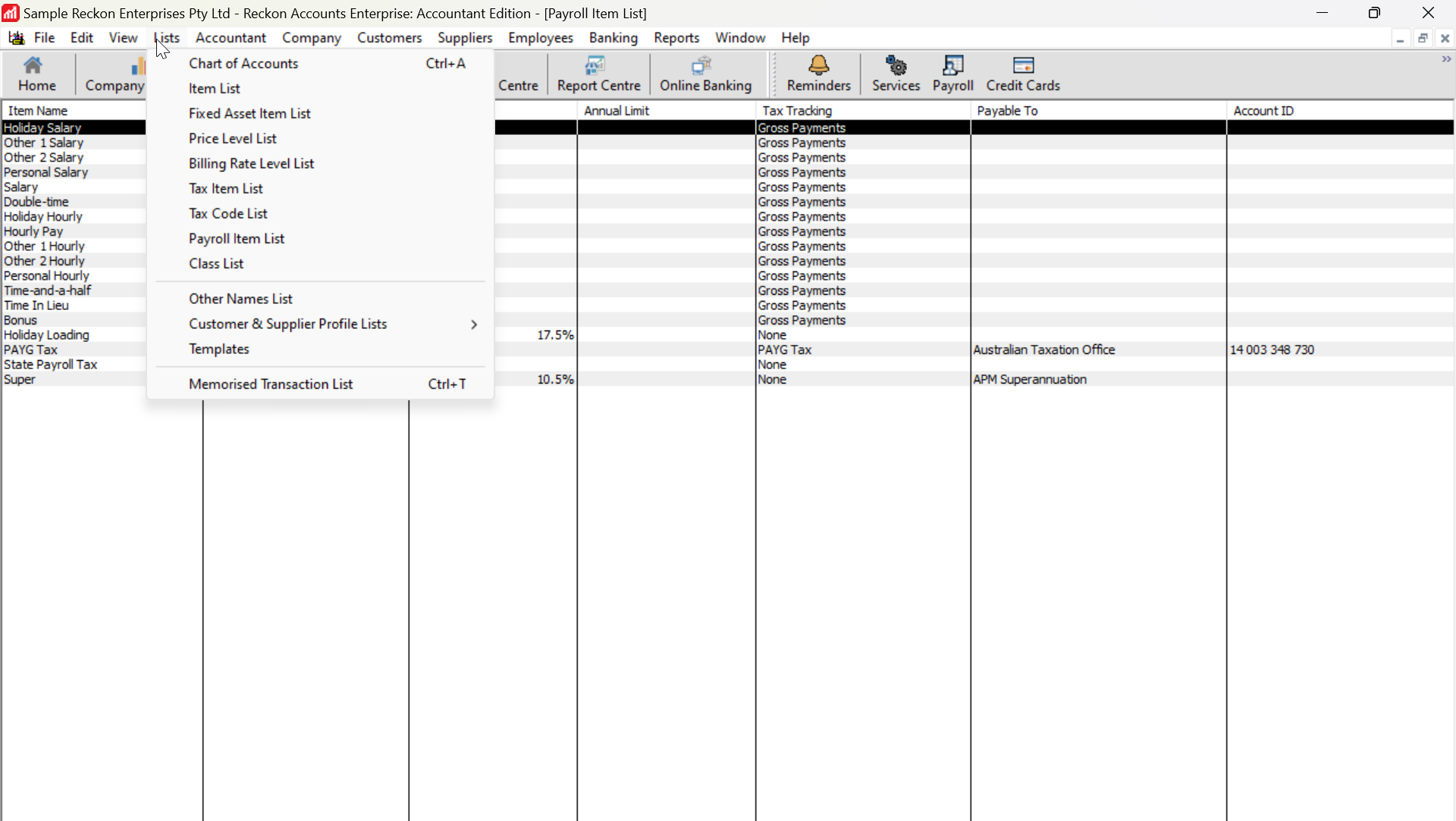Click the Company toolbar icon
The height and width of the screenshot is (821, 1456).
click(x=115, y=74)
